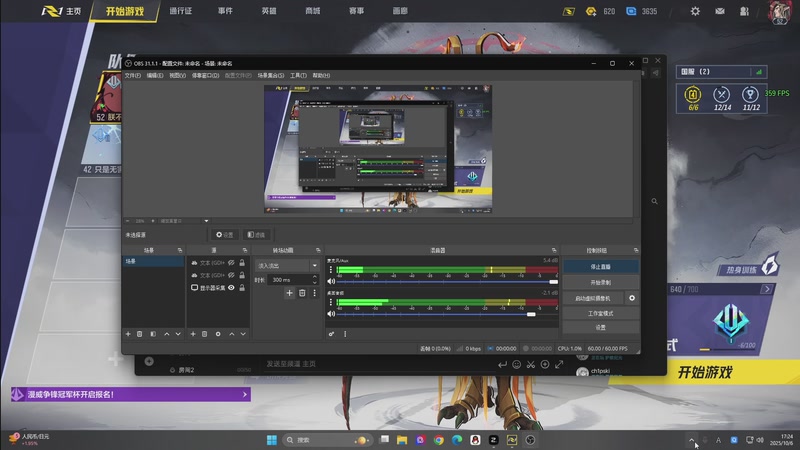Image resolution: width=800 pixels, height=450 pixels.
Task: Open the scene filters icon in 场景 panel
Action: pos(153,334)
